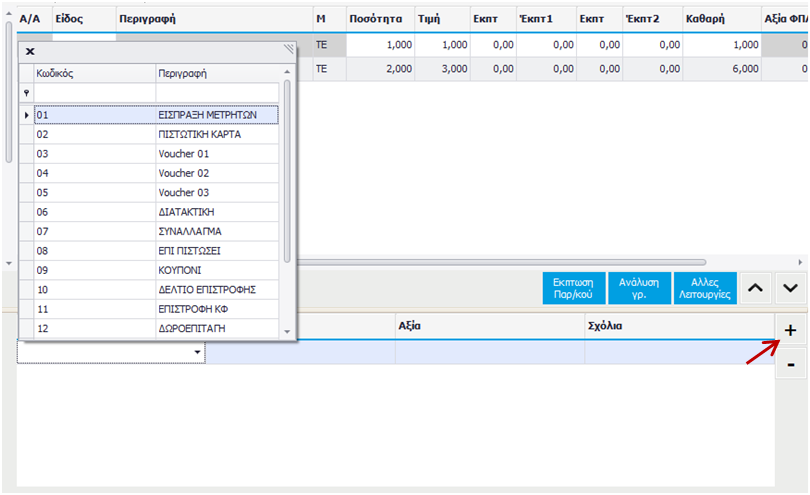Open Ανάλυση γρ. button

pos(638,289)
